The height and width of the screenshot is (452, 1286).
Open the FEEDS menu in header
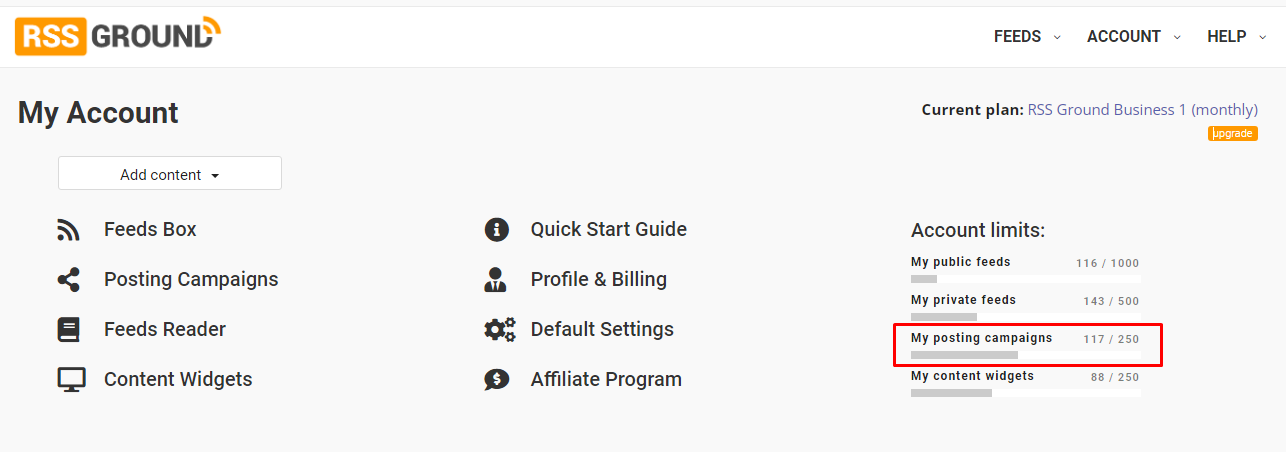click(1027, 36)
